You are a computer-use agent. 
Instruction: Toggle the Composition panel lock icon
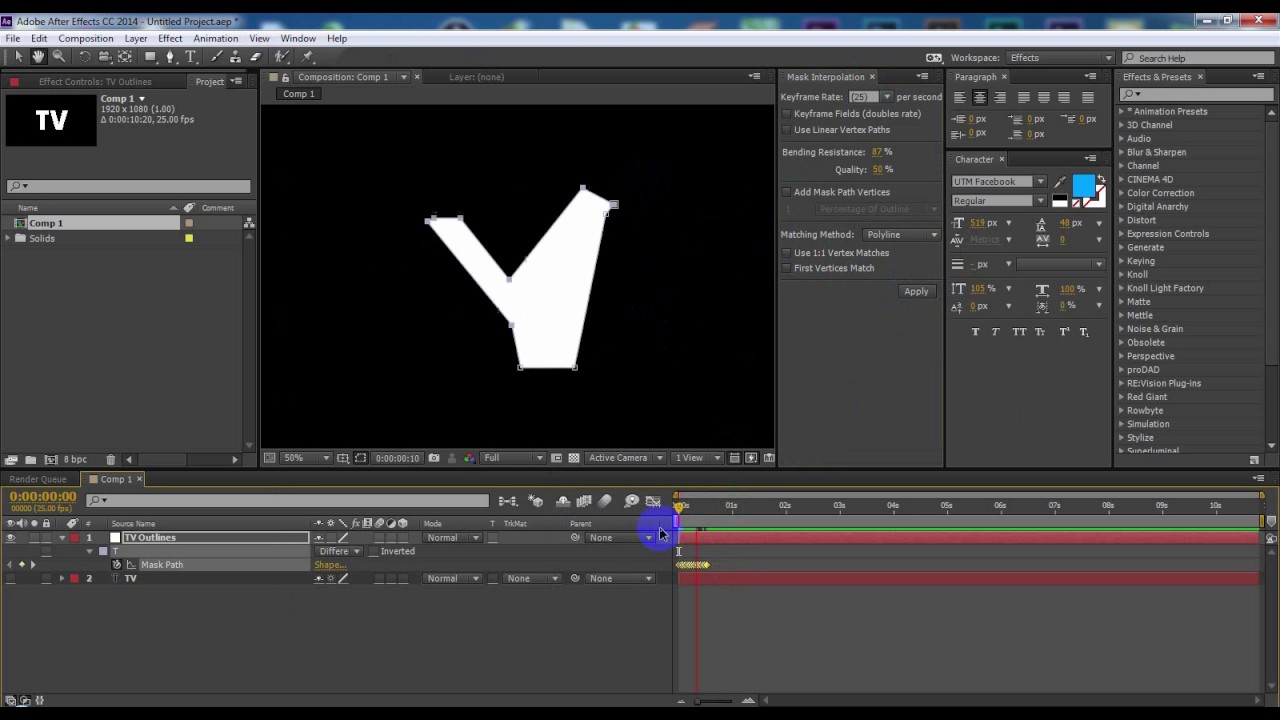coord(285,77)
